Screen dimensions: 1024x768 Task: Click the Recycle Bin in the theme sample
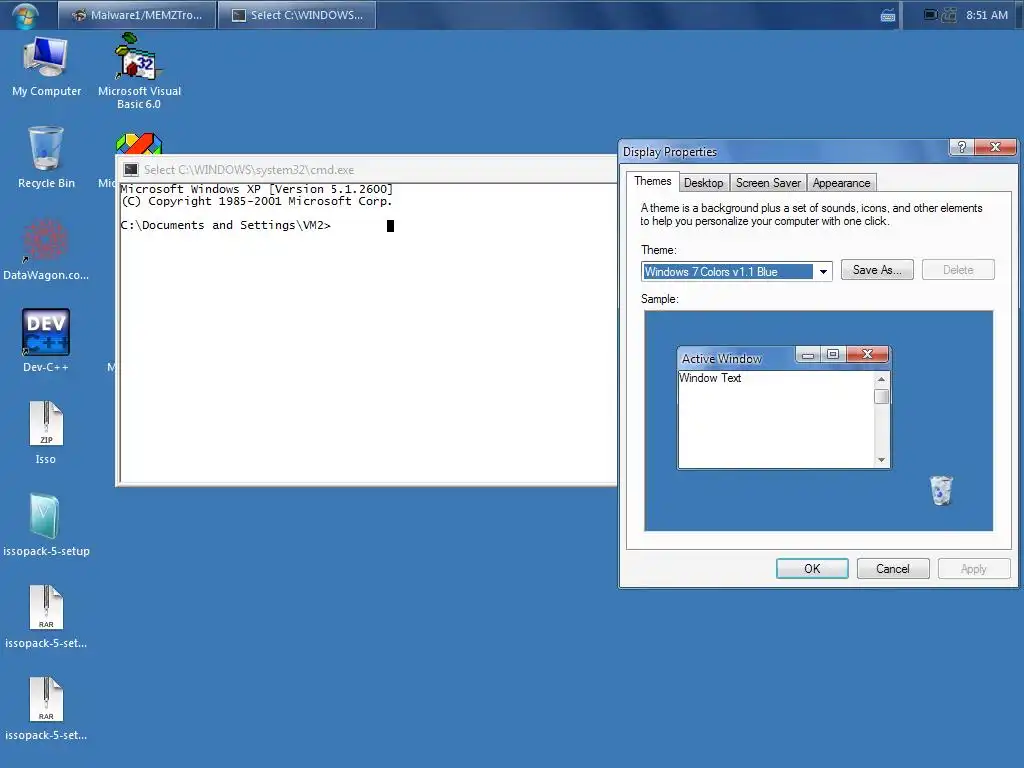click(941, 490)
